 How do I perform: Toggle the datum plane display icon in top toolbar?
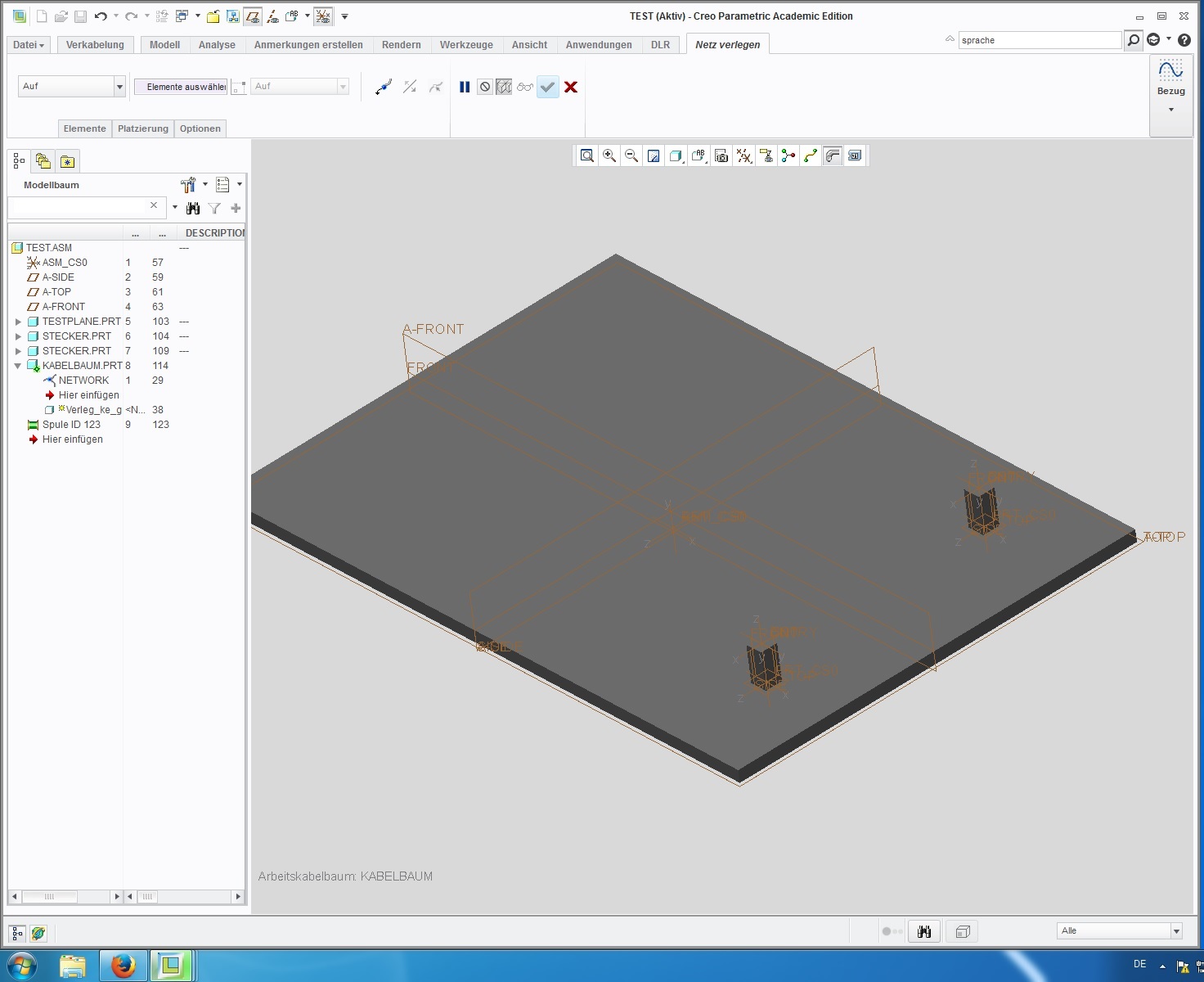coord(253,16)
